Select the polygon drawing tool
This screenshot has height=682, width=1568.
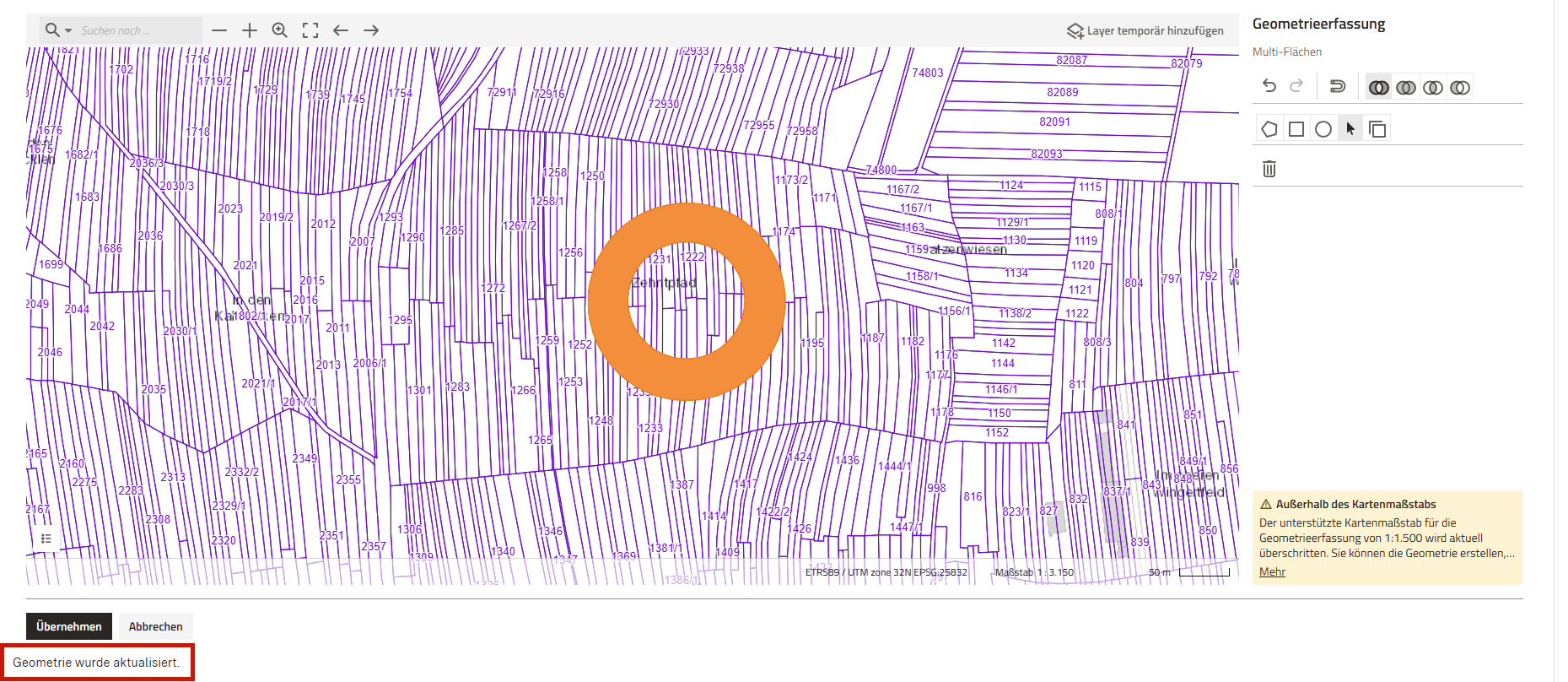tap(1269, 129)
